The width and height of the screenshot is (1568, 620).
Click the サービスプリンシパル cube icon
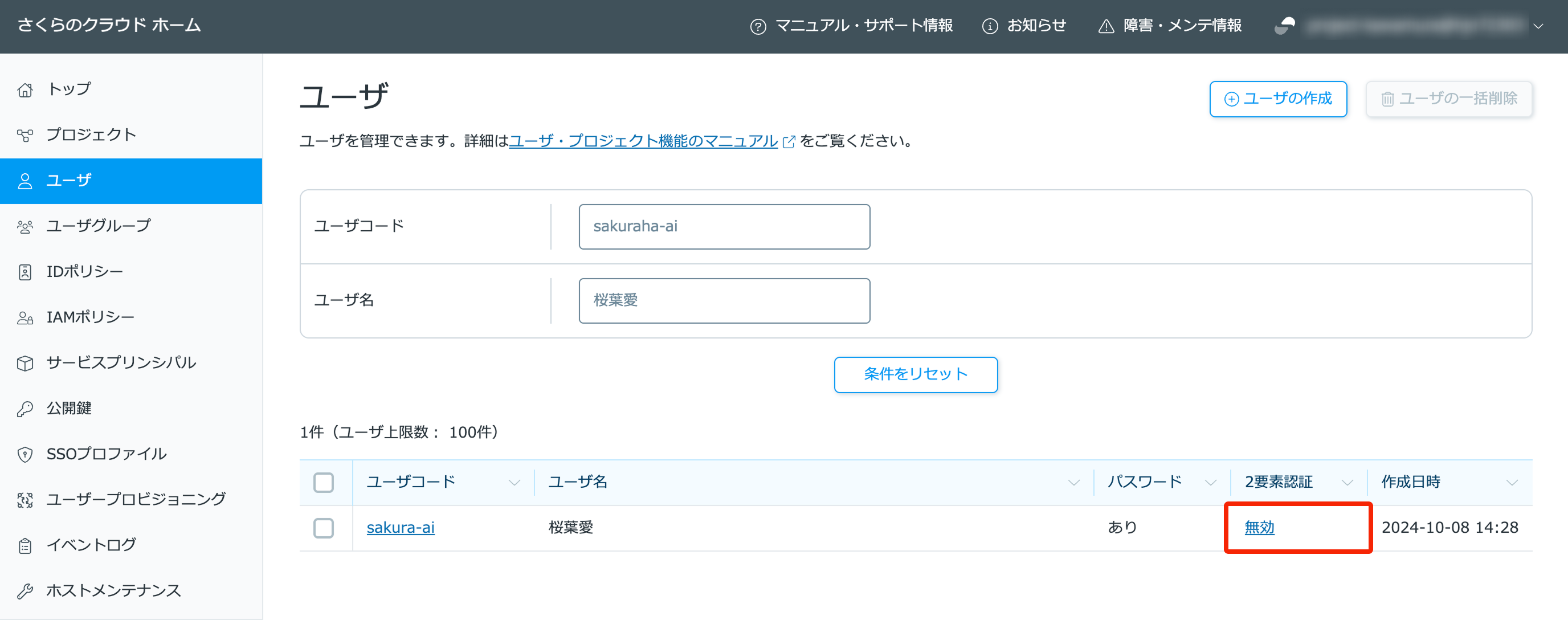tap(25, 363)
